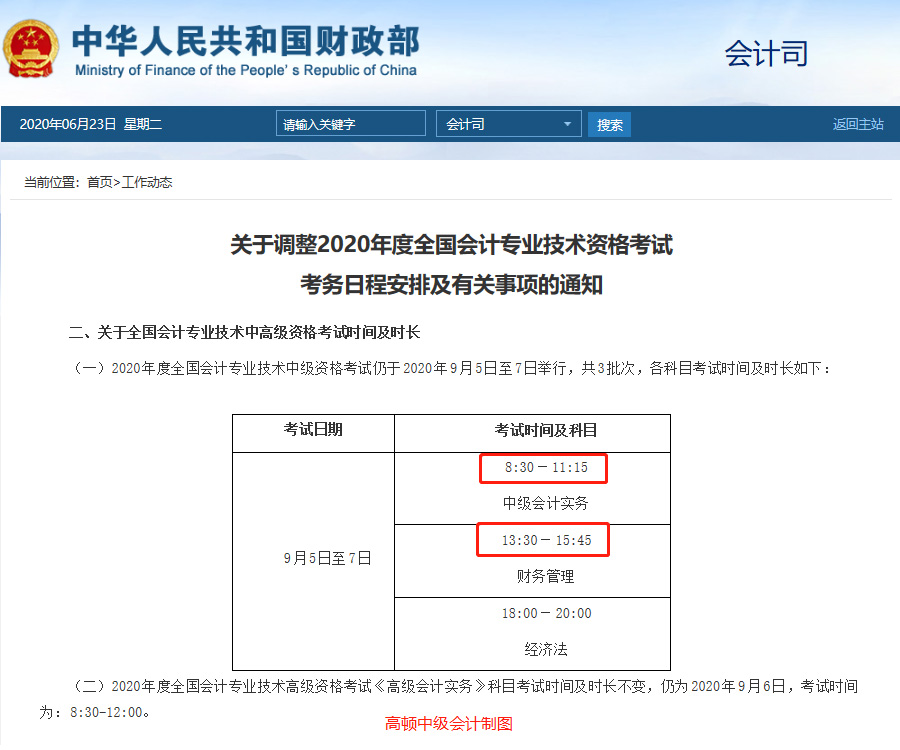Click the 考试日期 table header
This screenshot has height=750, width=900.
tap(313, 429)
